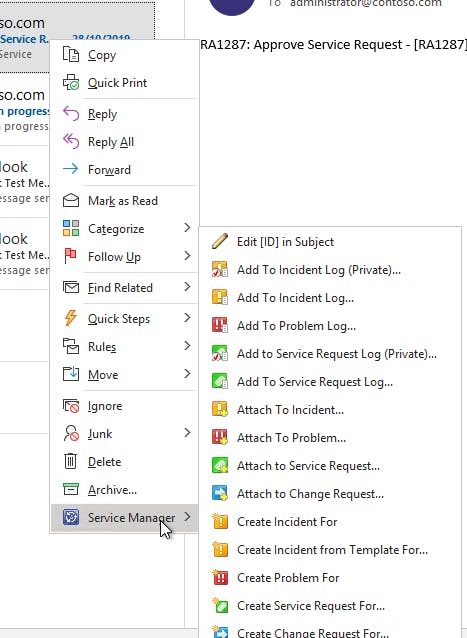Click the Find Related envelope icon
467x638 pixels.
point(71,287)
